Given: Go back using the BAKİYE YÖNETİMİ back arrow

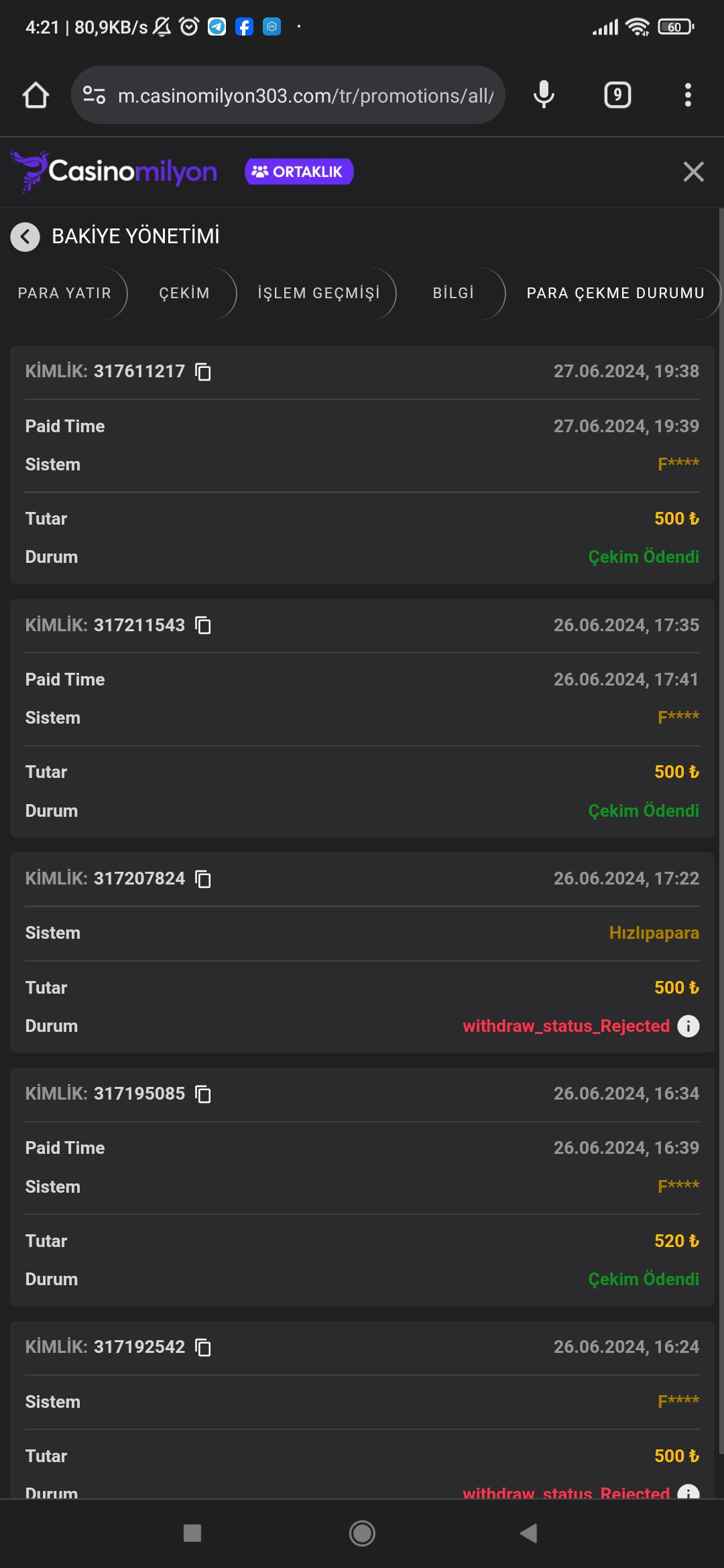Looking at the screenshot, I should pyautogui.click(x=25, y=237).
